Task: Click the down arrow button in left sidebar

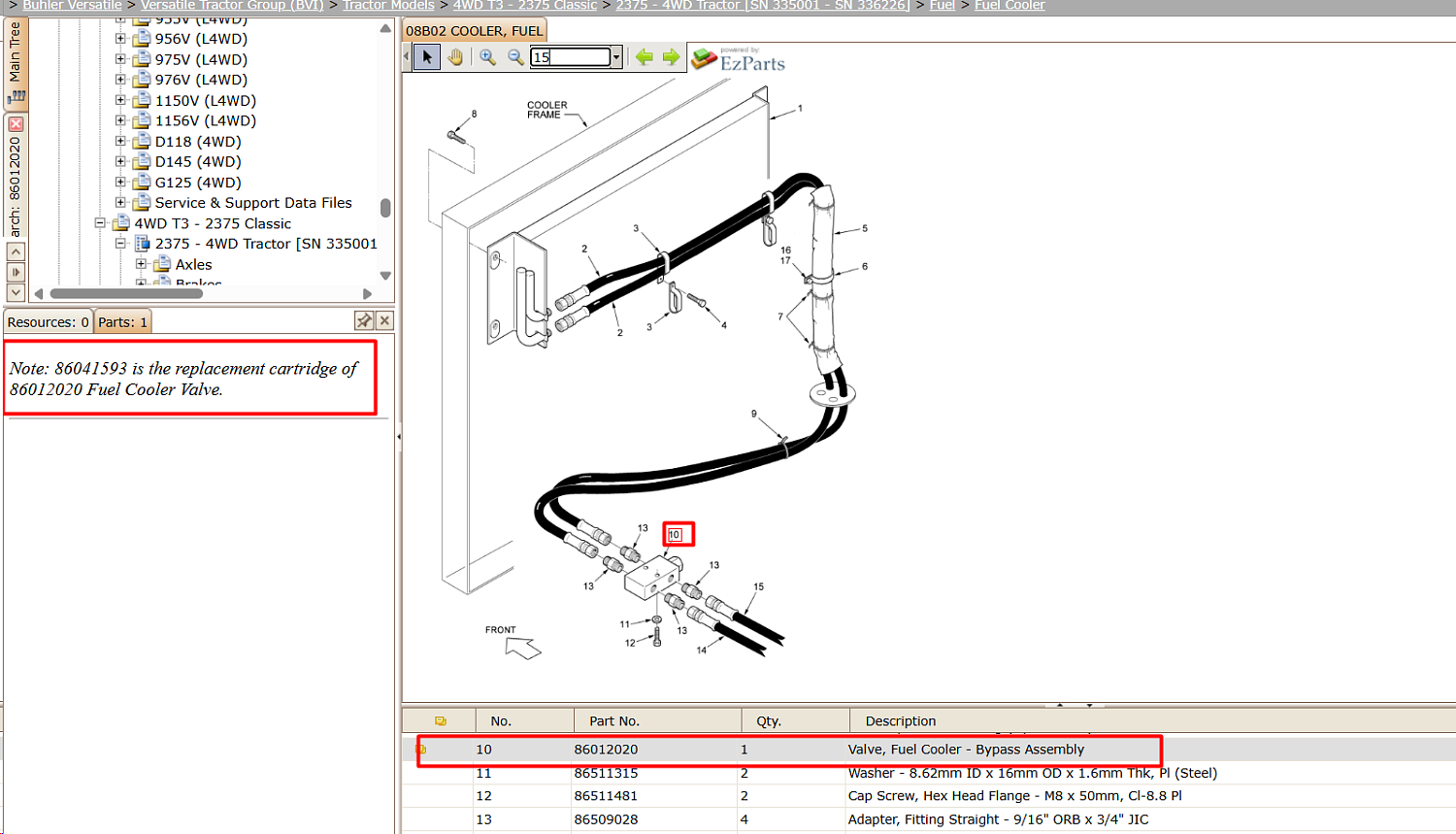Action: (x=16, y=291)
